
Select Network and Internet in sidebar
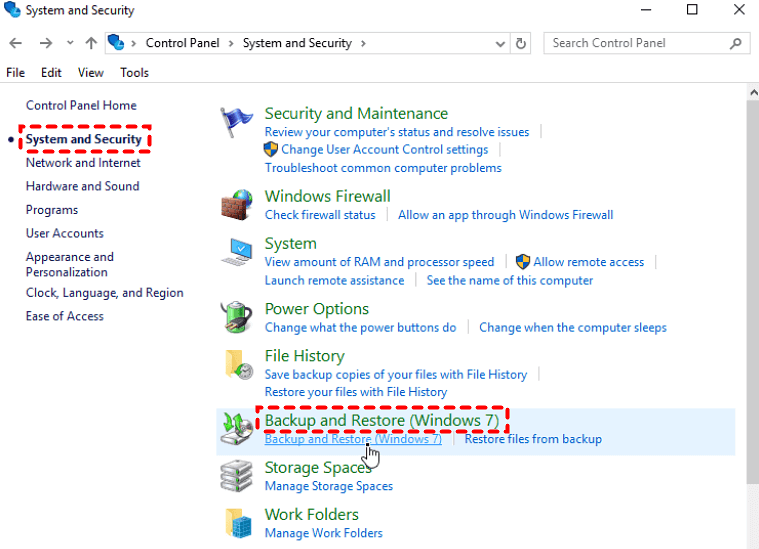click(x=83, y=163)
